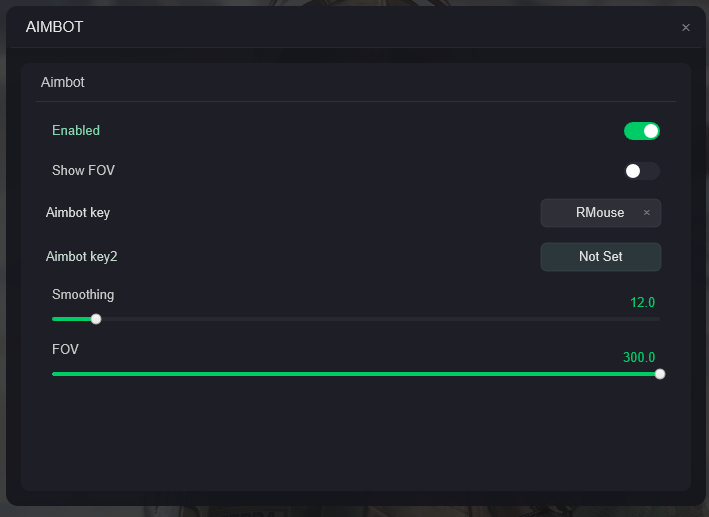The width and height of the screenshot is (709, 517).
Task: Turn on the Show FOV switch
Action: pyautogui.click(x=642, y=171)
